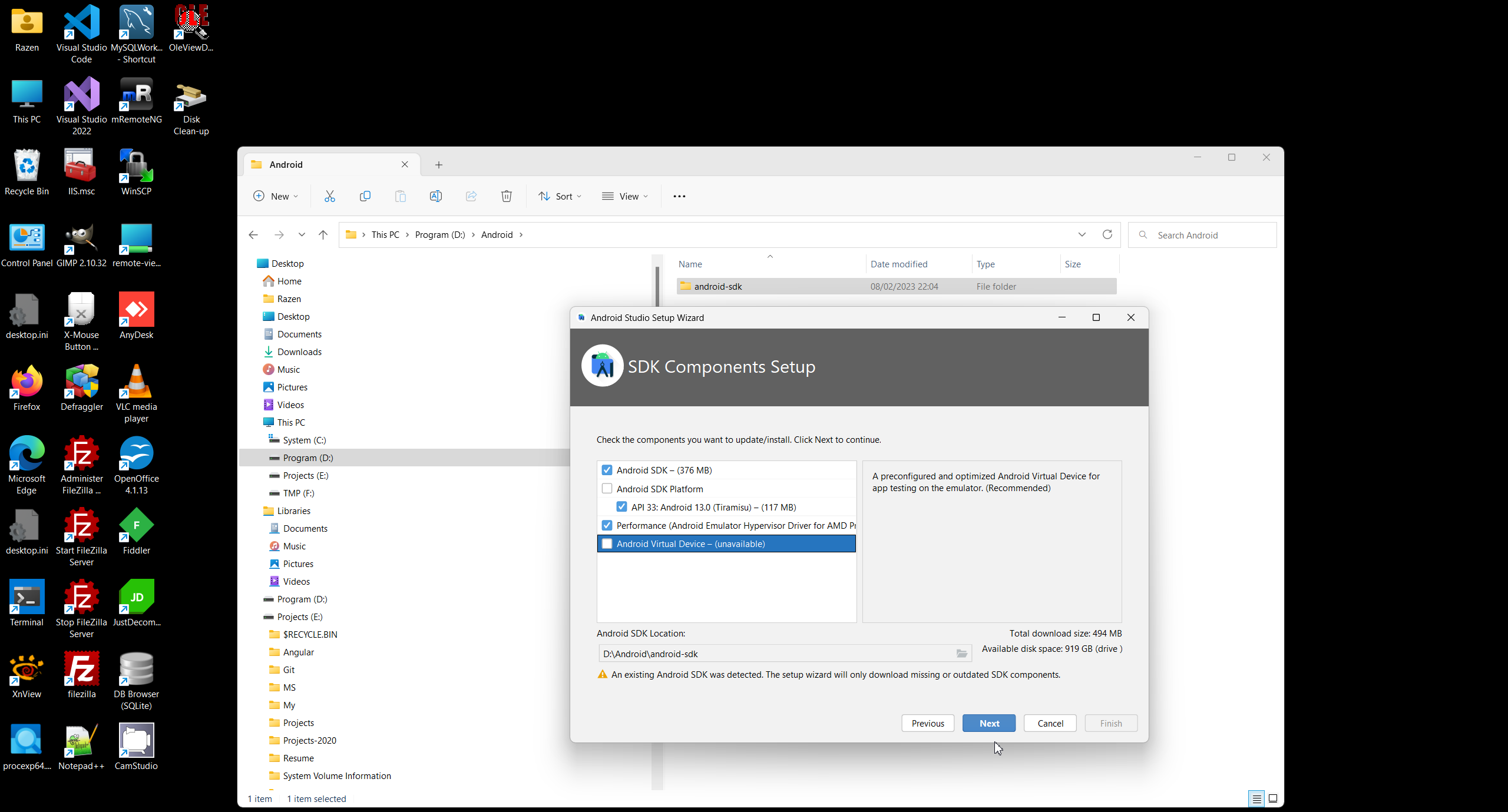Click the Refresh icon next to address bar

[1107, 234]
